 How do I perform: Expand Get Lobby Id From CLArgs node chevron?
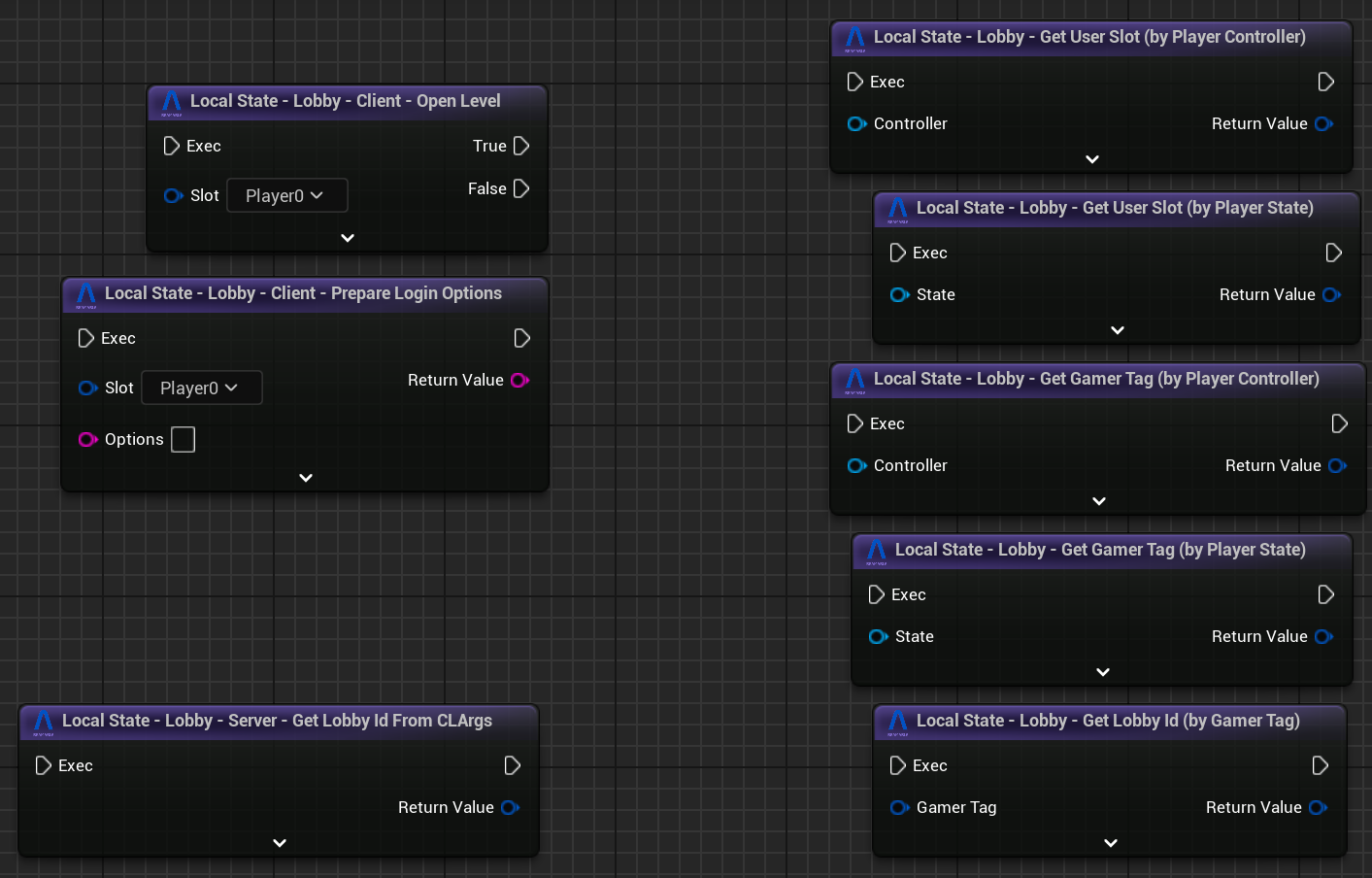[280, 843]
